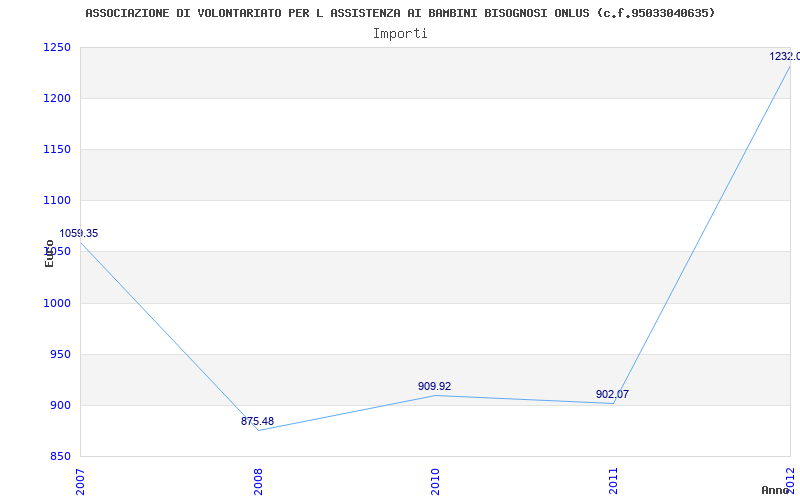Viewport: 800px width, 500px height.
Task: Click the 'Importi' subtitle
Action: 400,34
